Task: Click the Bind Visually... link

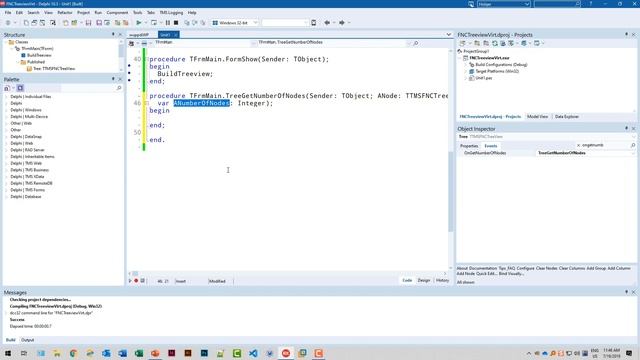Action: pyautogui.click(x=511, y=273)
